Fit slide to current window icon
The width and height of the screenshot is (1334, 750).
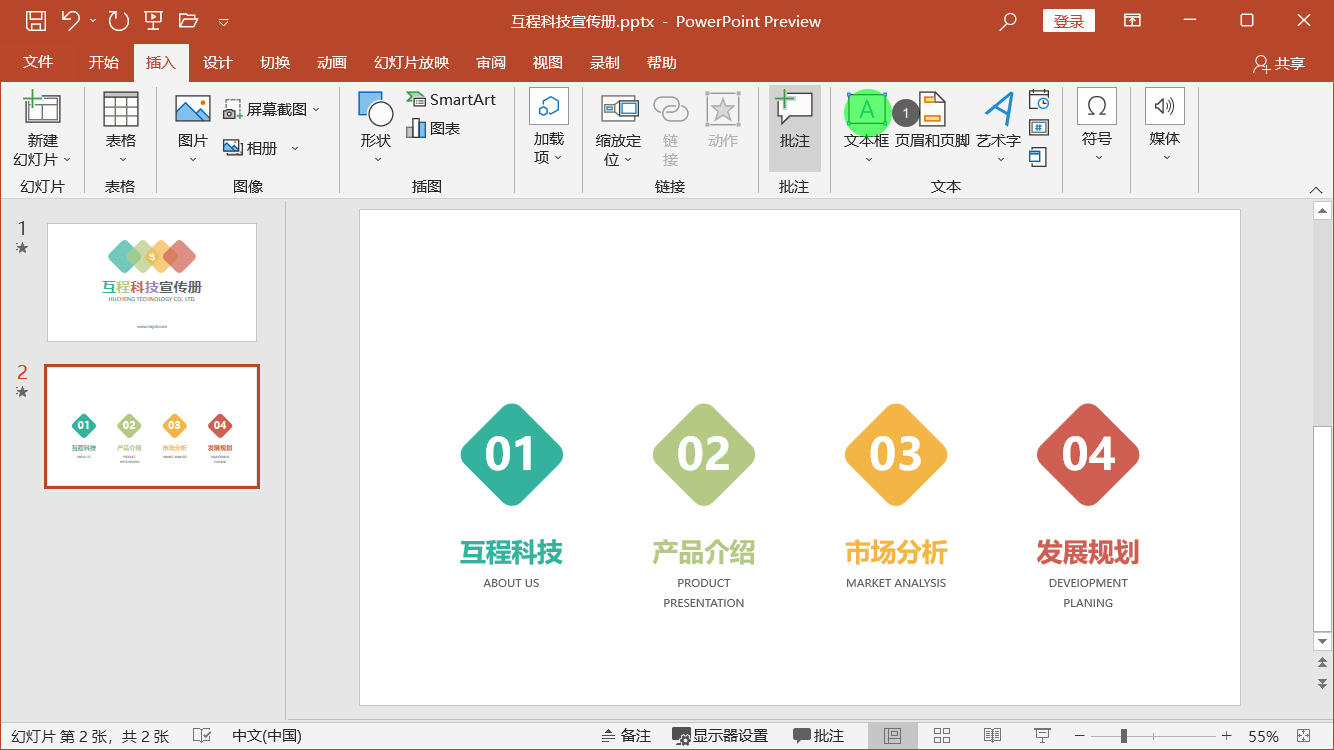[x=1304, y=736]
